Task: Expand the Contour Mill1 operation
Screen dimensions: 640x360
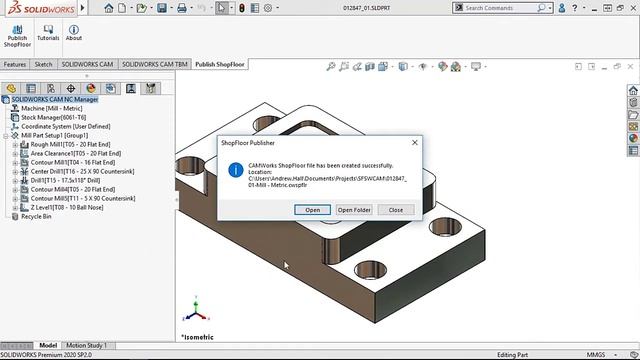Action: [x=15, y=162]
